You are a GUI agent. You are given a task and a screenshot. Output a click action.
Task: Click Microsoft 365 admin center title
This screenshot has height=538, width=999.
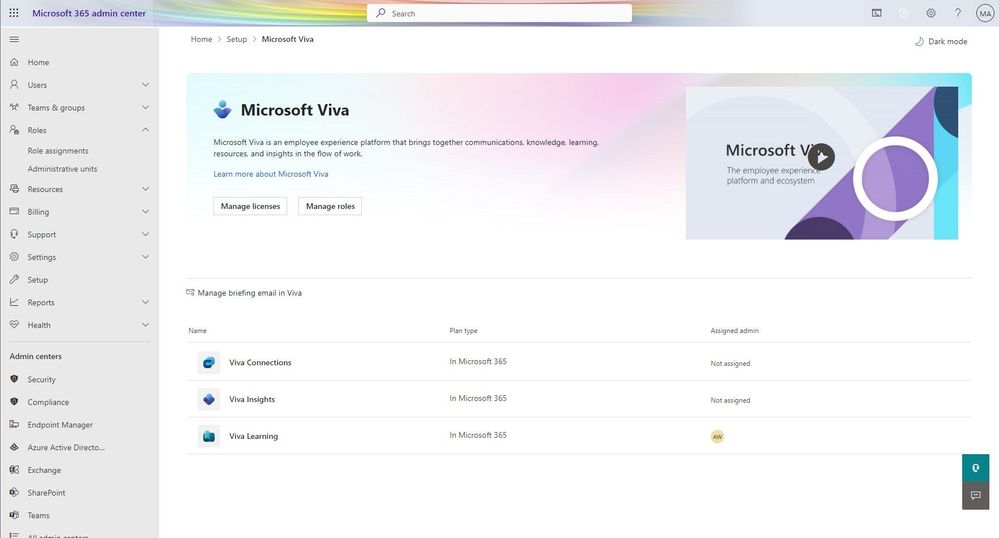[x=89, y=13]
